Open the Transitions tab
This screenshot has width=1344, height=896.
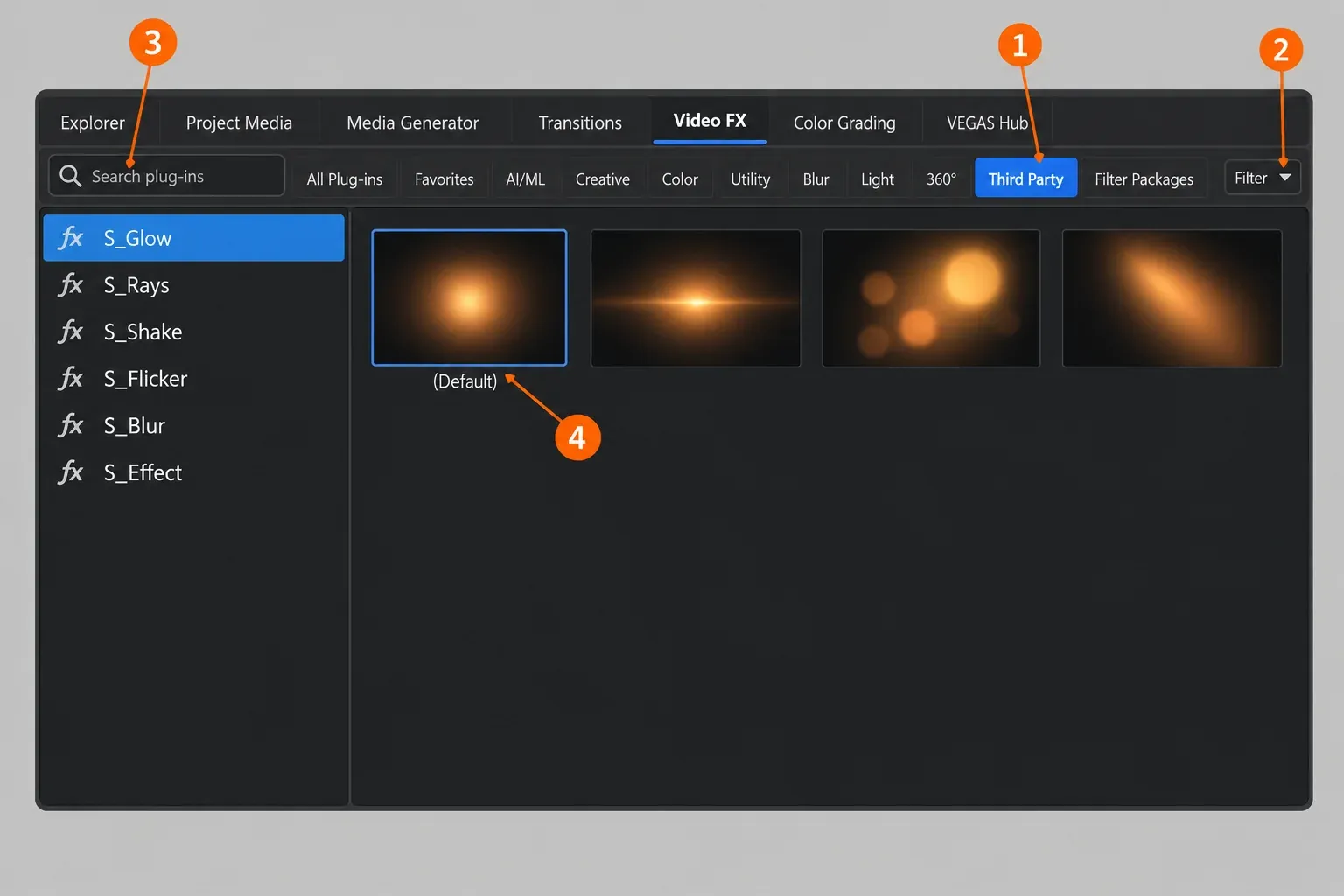pos(580,122)
